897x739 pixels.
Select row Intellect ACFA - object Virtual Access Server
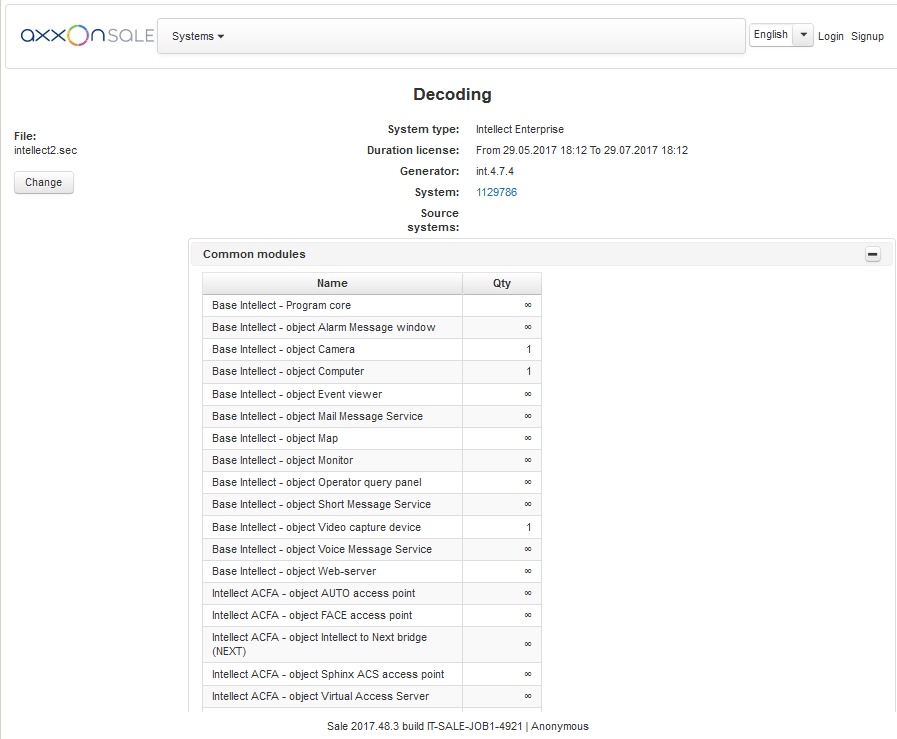[x=371, y=697]
